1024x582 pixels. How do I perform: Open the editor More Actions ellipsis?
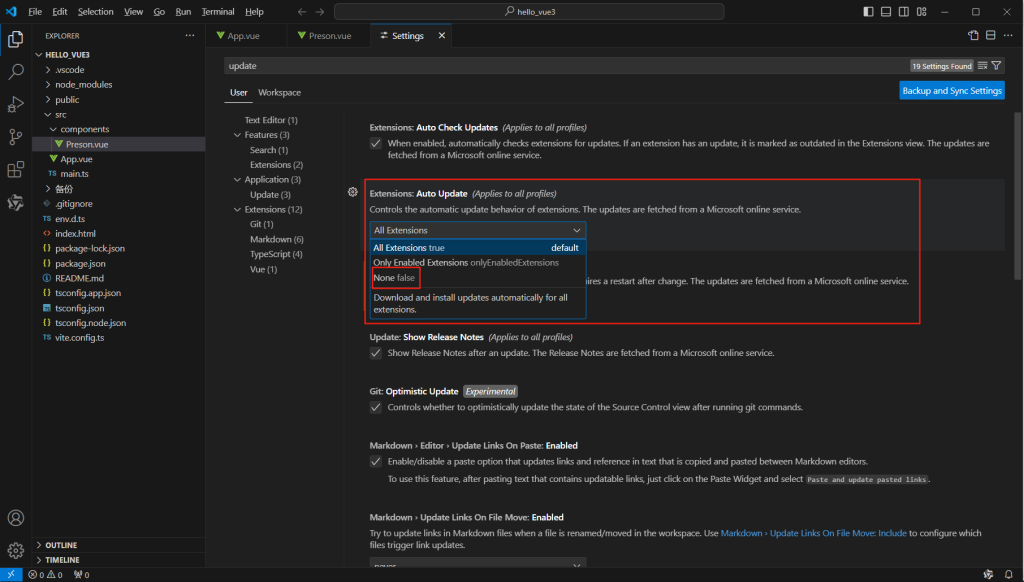tap(1008, 35)
